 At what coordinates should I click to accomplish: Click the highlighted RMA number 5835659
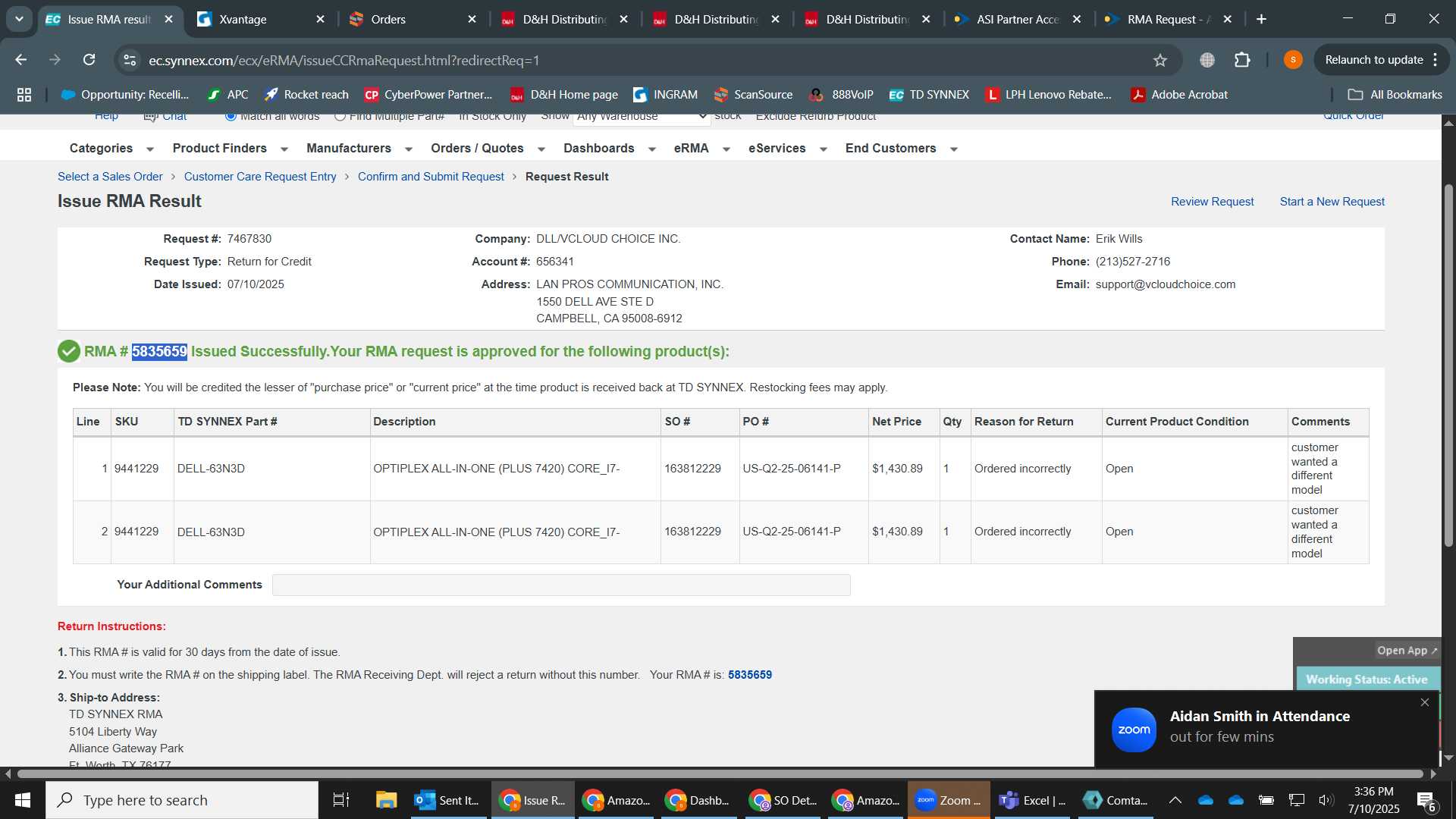[x=159, y=352]
